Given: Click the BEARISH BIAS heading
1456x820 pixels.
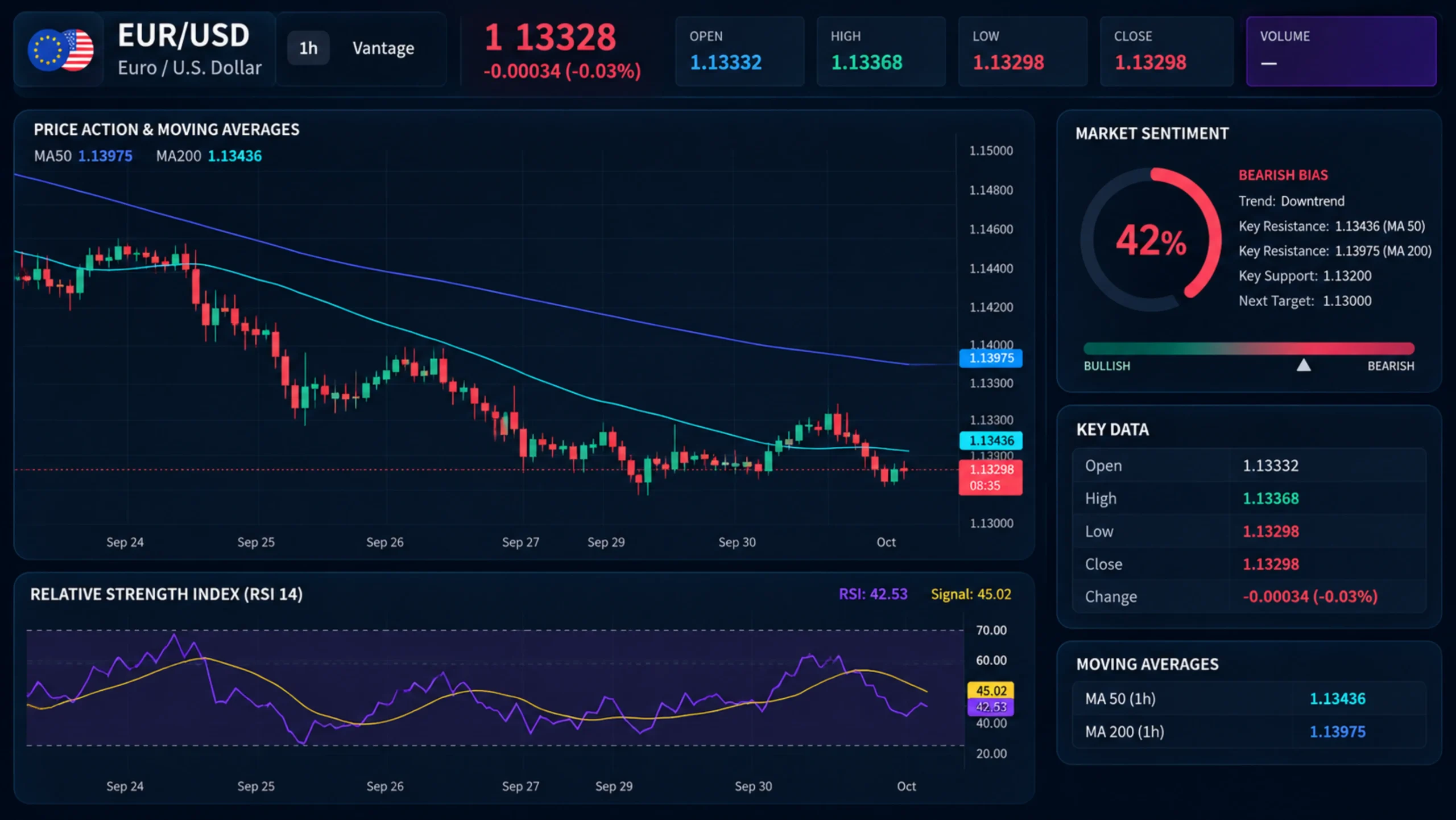Looking at the screenshot, I should (x=1283, y=175).
